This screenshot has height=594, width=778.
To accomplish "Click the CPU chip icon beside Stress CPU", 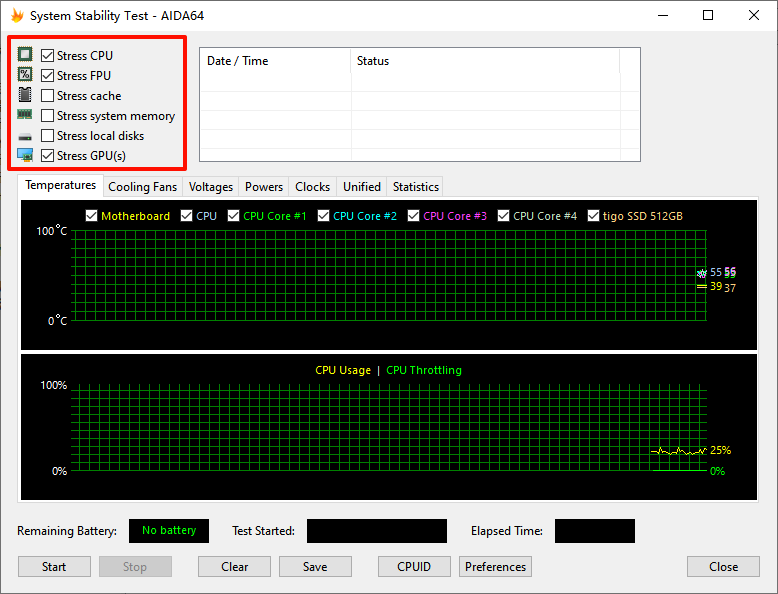I will (x=25, y=54).
